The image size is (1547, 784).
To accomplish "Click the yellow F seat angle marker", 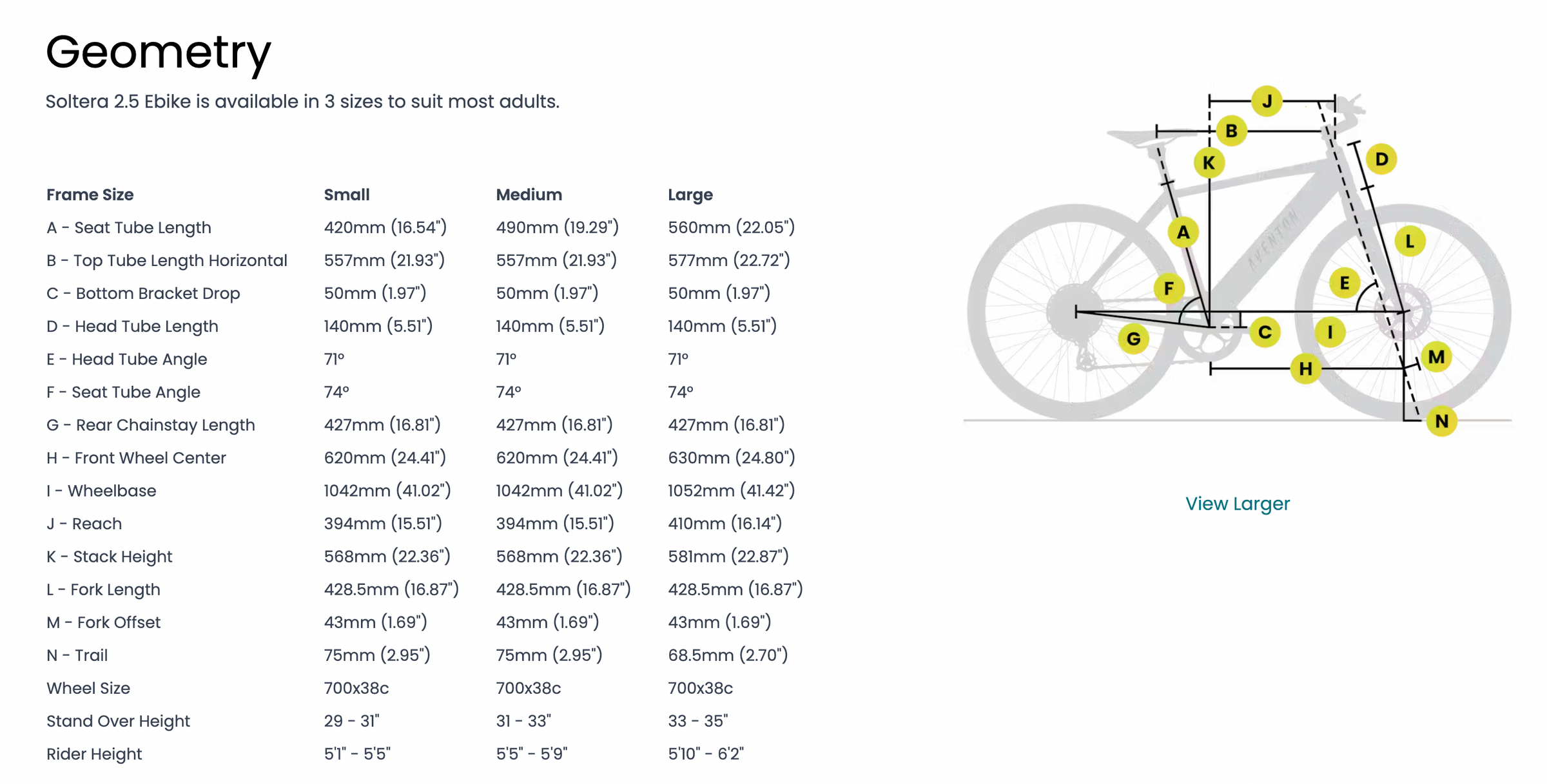I will coord(1169,288).
